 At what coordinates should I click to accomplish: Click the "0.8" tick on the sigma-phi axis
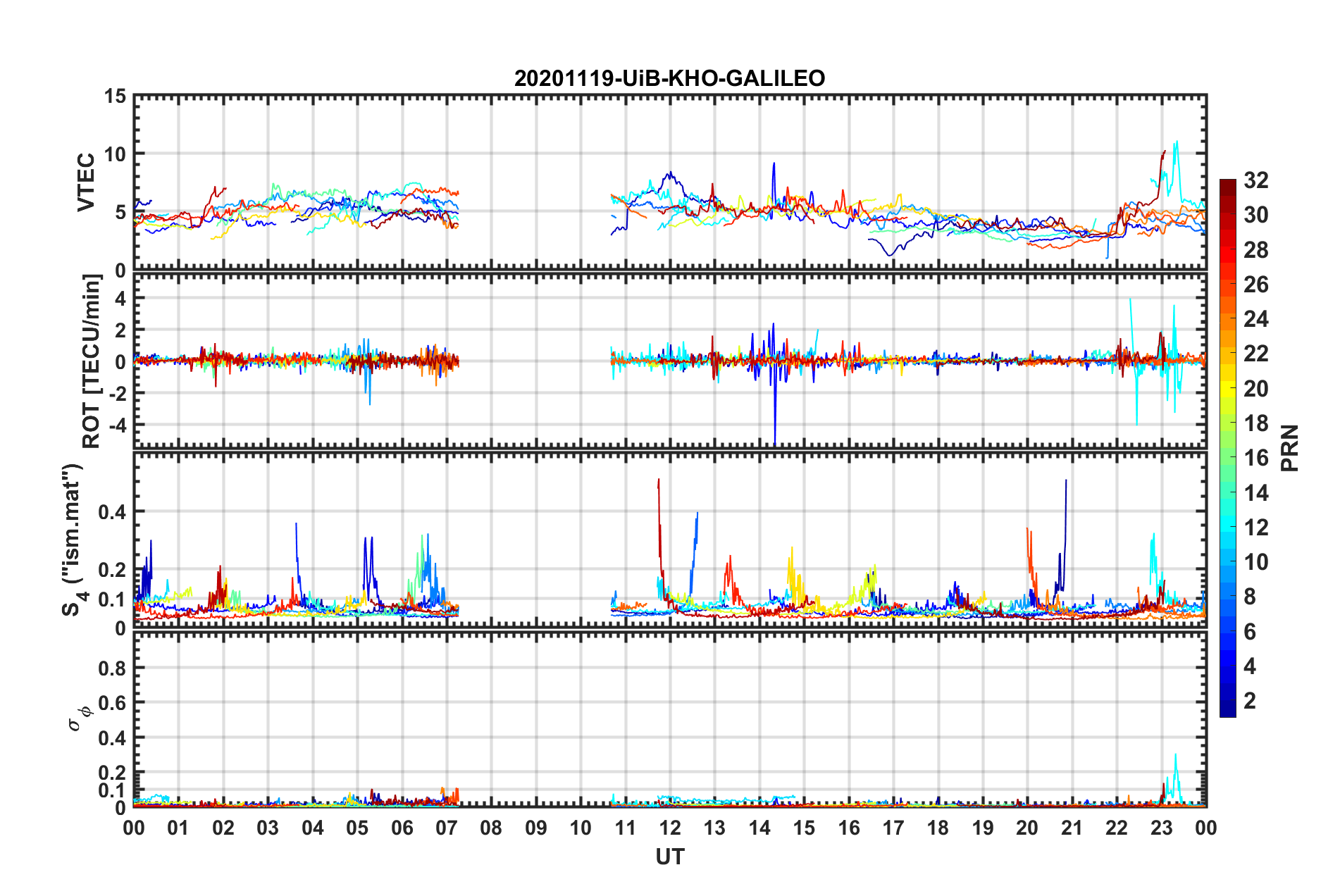[112, 668]
